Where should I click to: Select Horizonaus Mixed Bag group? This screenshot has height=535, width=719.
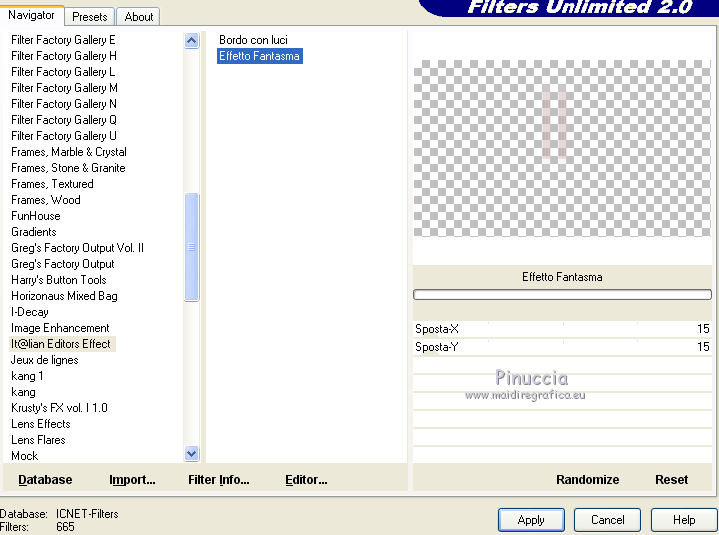pos(64,296)
